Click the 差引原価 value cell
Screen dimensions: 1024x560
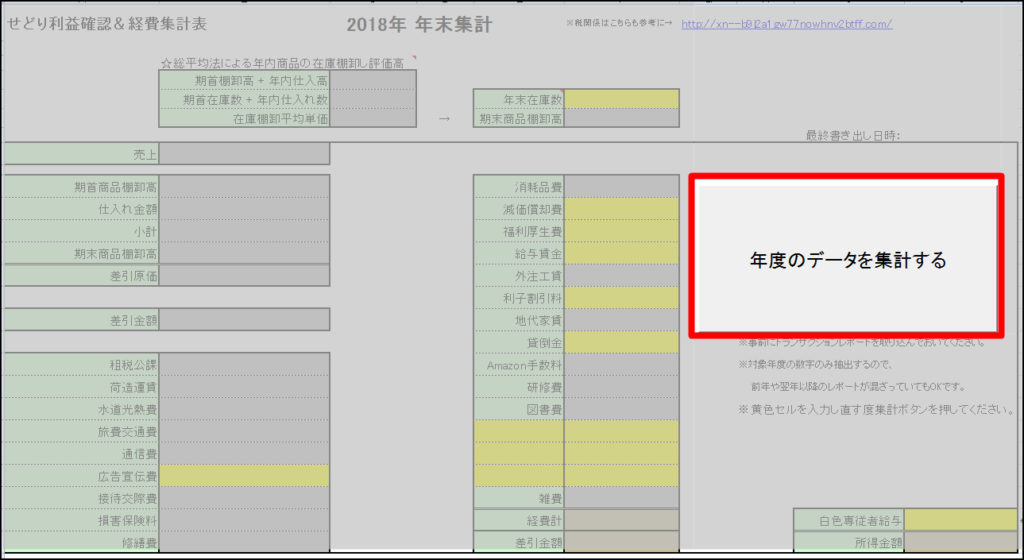tap(244, 275)
